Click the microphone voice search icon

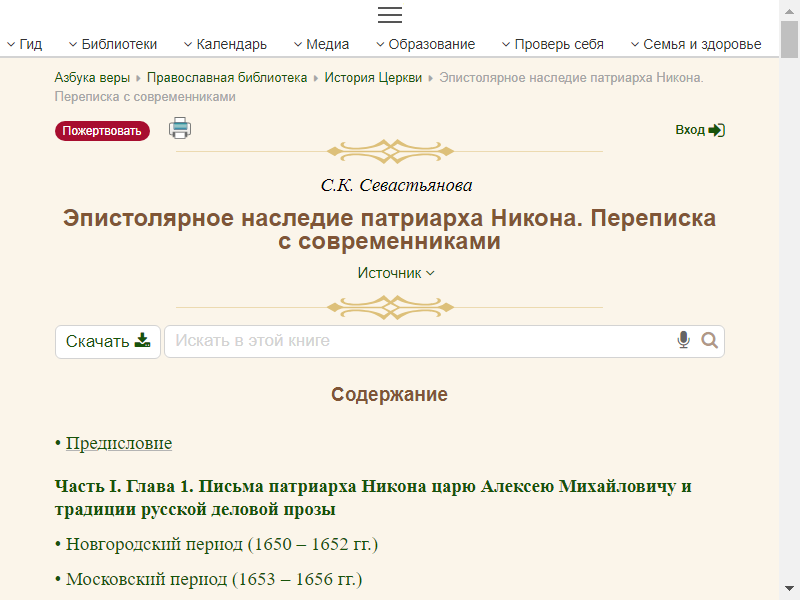(684, 341)
